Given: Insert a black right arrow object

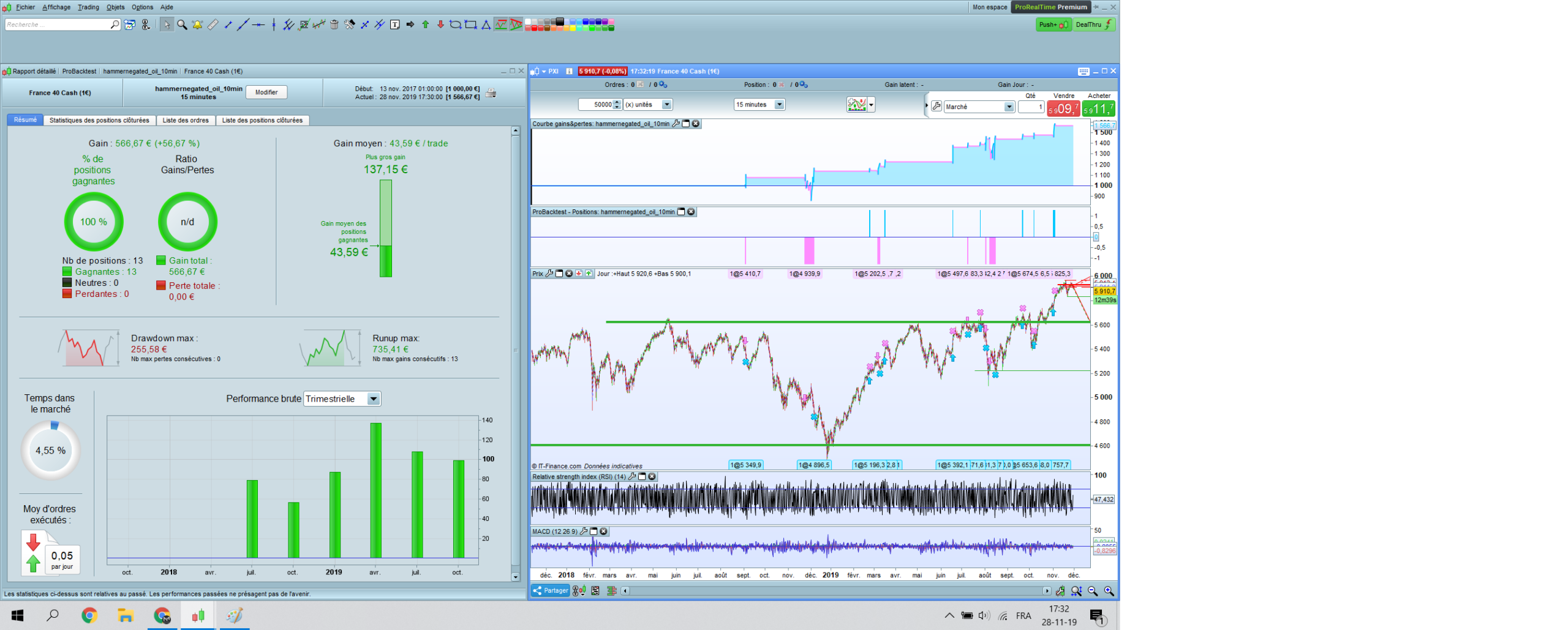Looking at the screenshot, I should click(x=410, y=25).
